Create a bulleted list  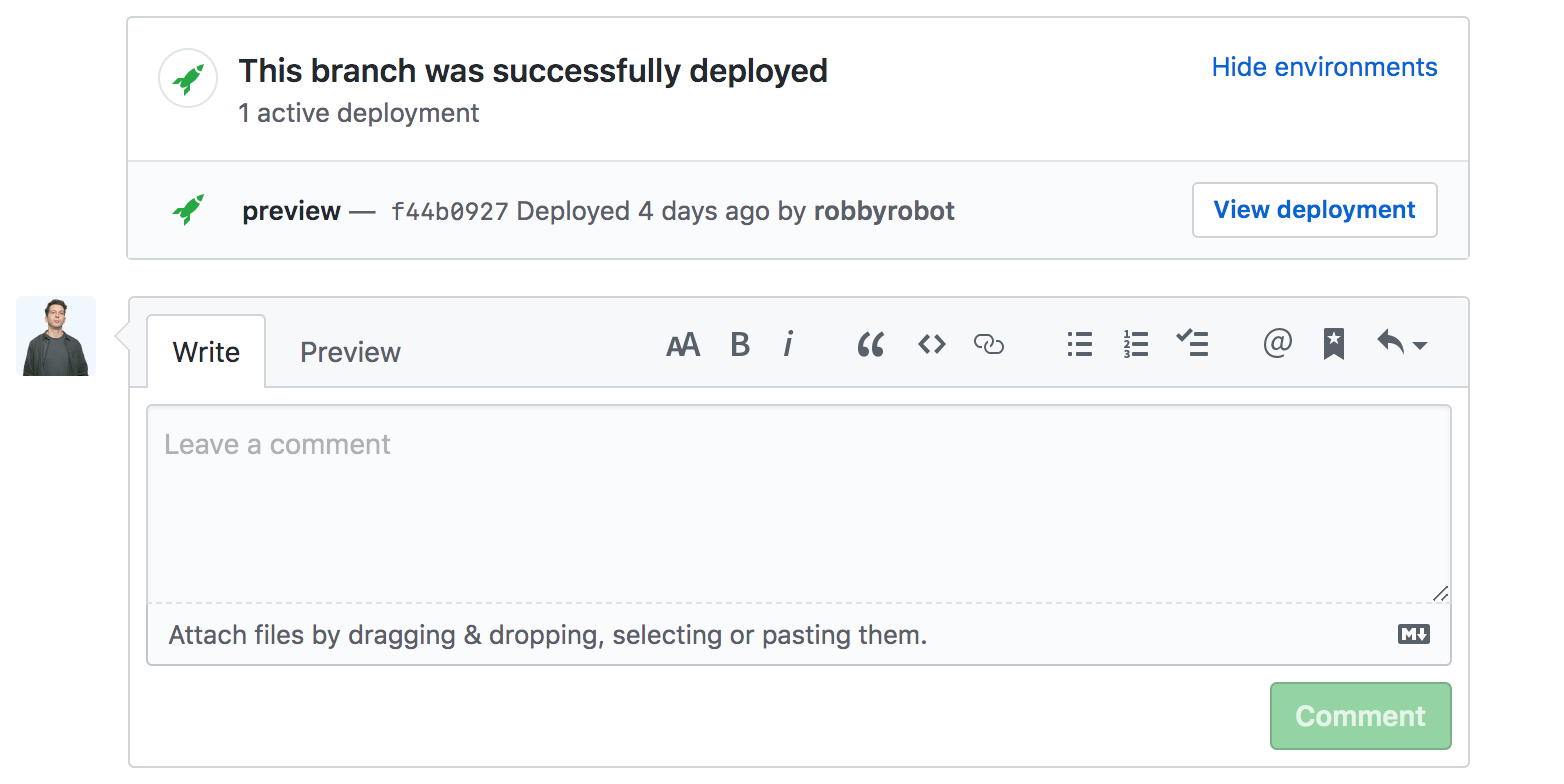pos(1080,344)
